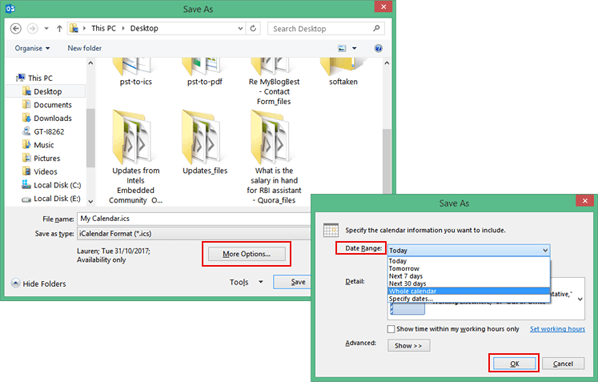598x382 pixels.
Task: Select the softaken folder
Action: (x=343, y=72)
